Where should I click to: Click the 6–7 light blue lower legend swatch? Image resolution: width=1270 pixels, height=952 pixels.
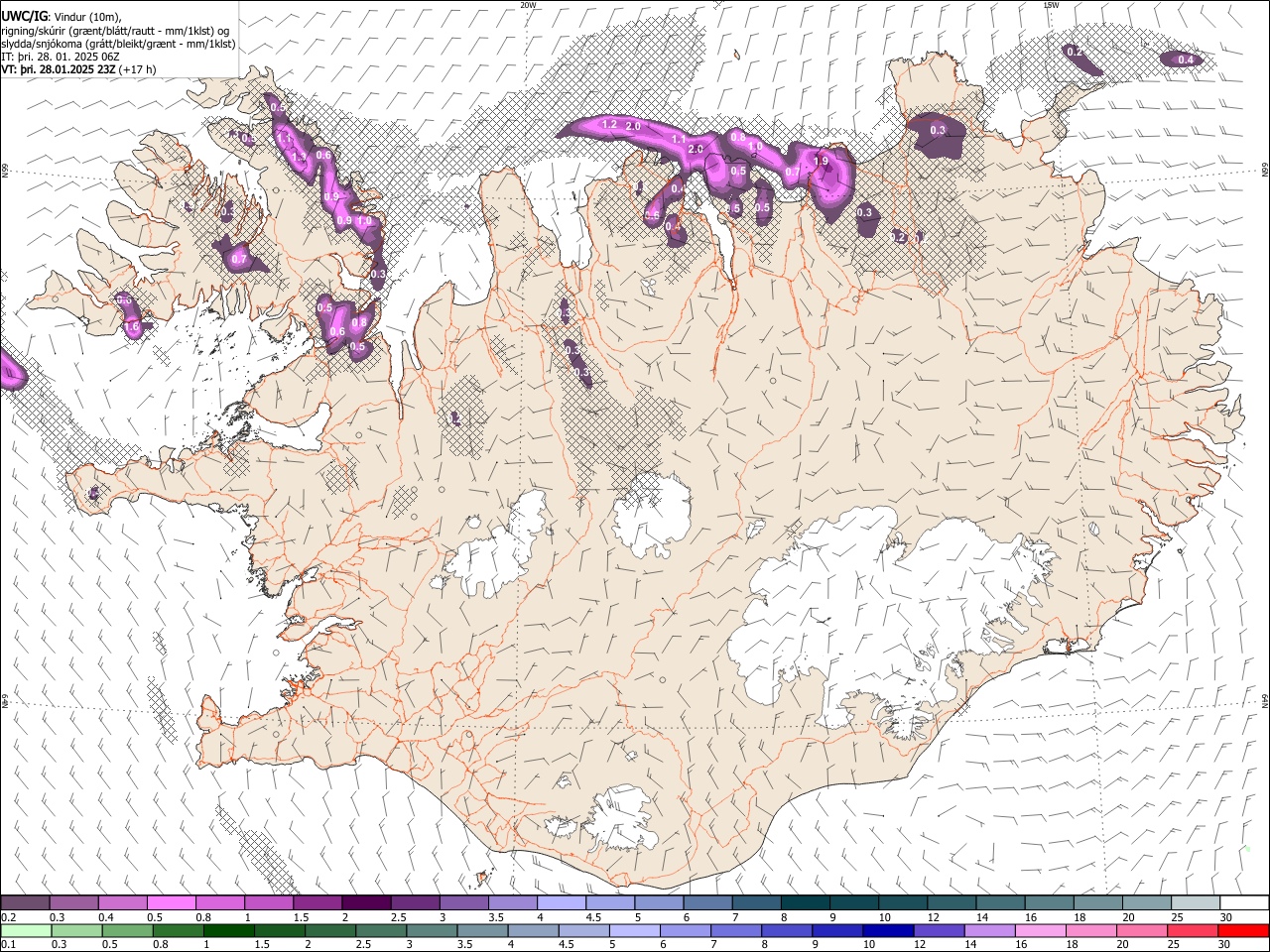686,930
